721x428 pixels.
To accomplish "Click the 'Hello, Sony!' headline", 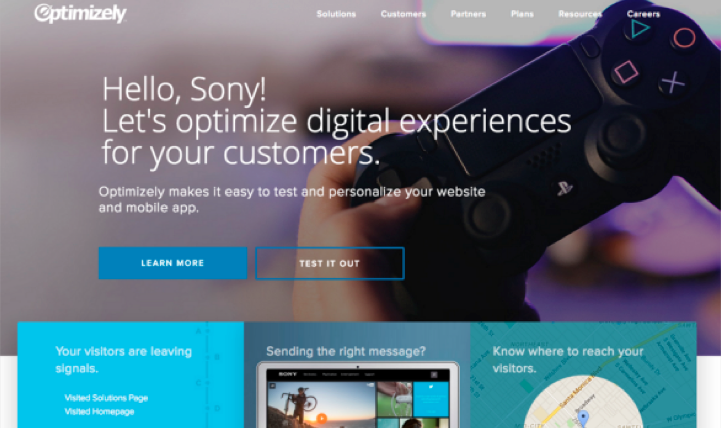I will [184, 89].
